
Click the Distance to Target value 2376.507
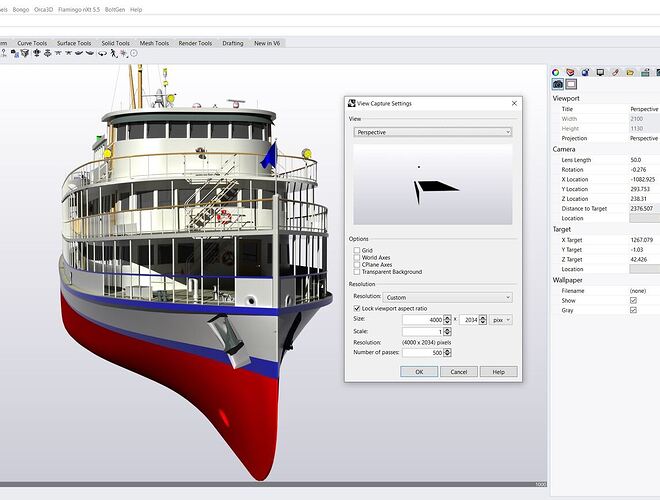pos(641,208)
